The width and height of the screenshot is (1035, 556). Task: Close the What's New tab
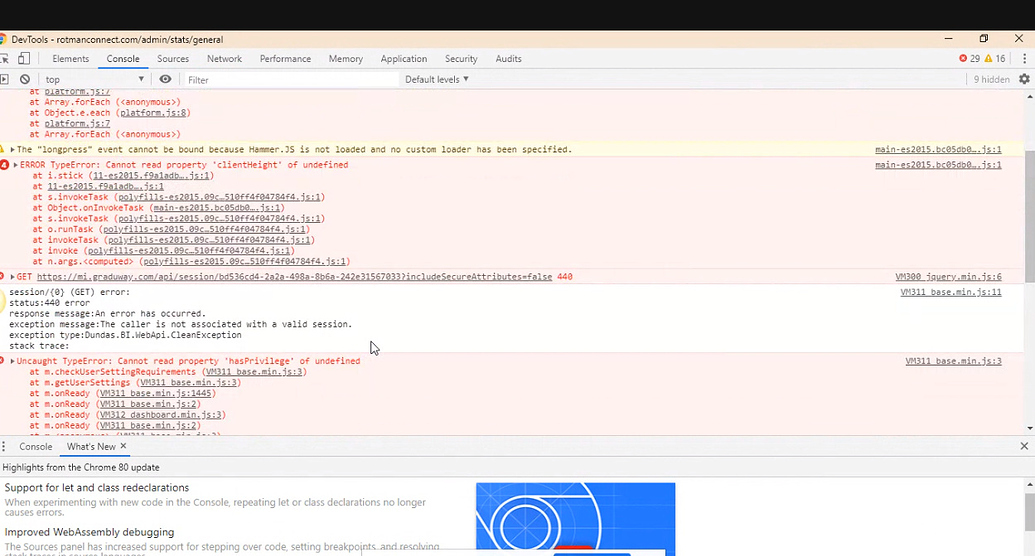coord(123,446)
